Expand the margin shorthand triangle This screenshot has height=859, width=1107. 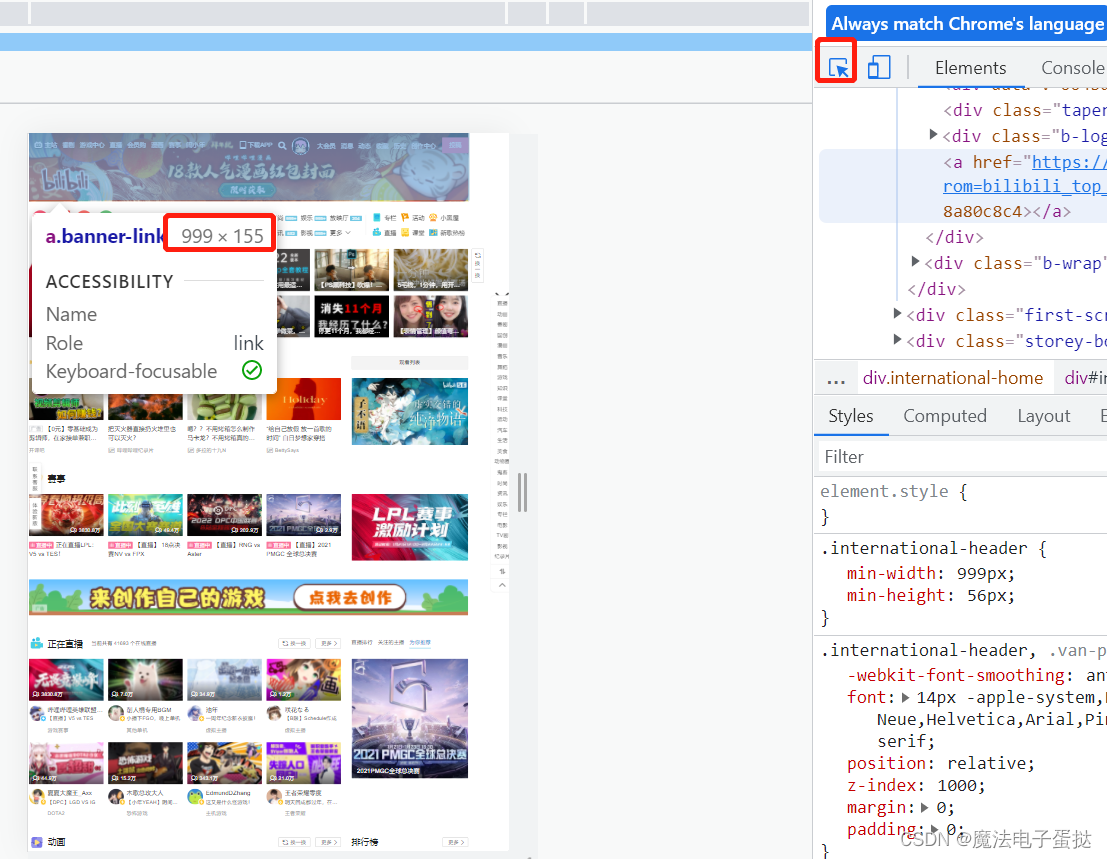click(924, 807)
